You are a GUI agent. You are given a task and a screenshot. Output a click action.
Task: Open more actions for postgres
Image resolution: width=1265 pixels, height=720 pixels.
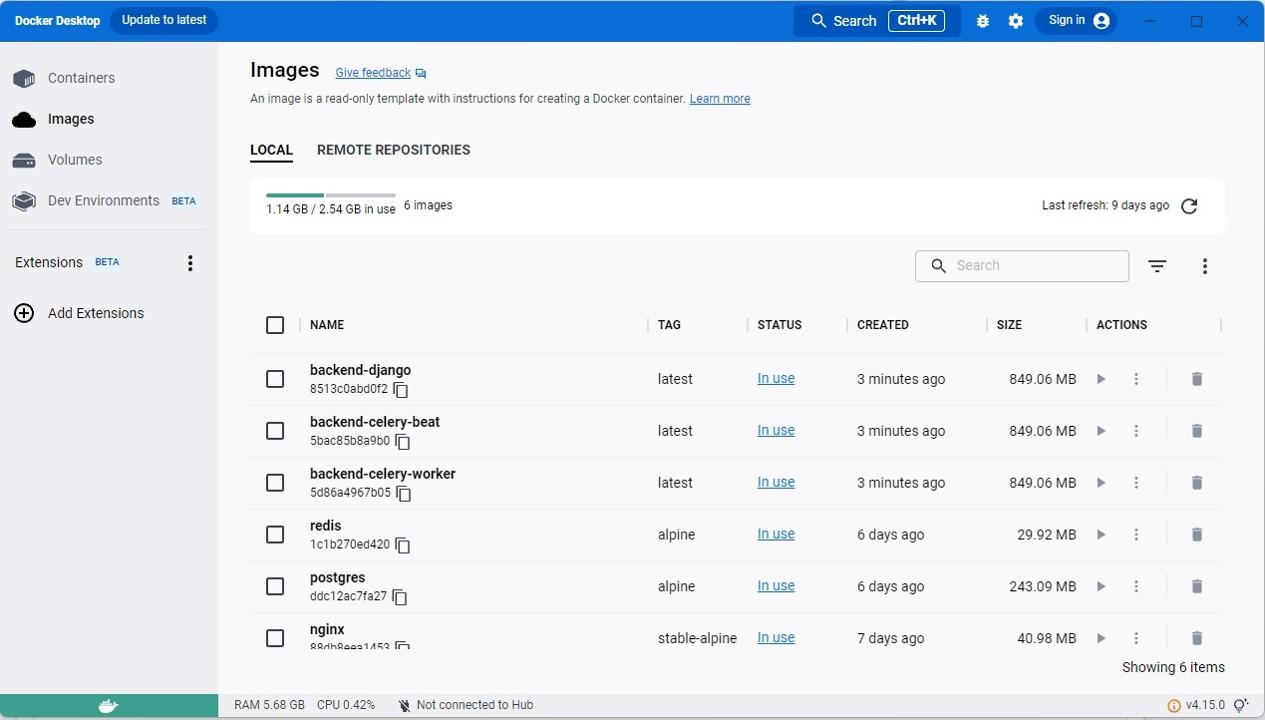(1136, 587)
